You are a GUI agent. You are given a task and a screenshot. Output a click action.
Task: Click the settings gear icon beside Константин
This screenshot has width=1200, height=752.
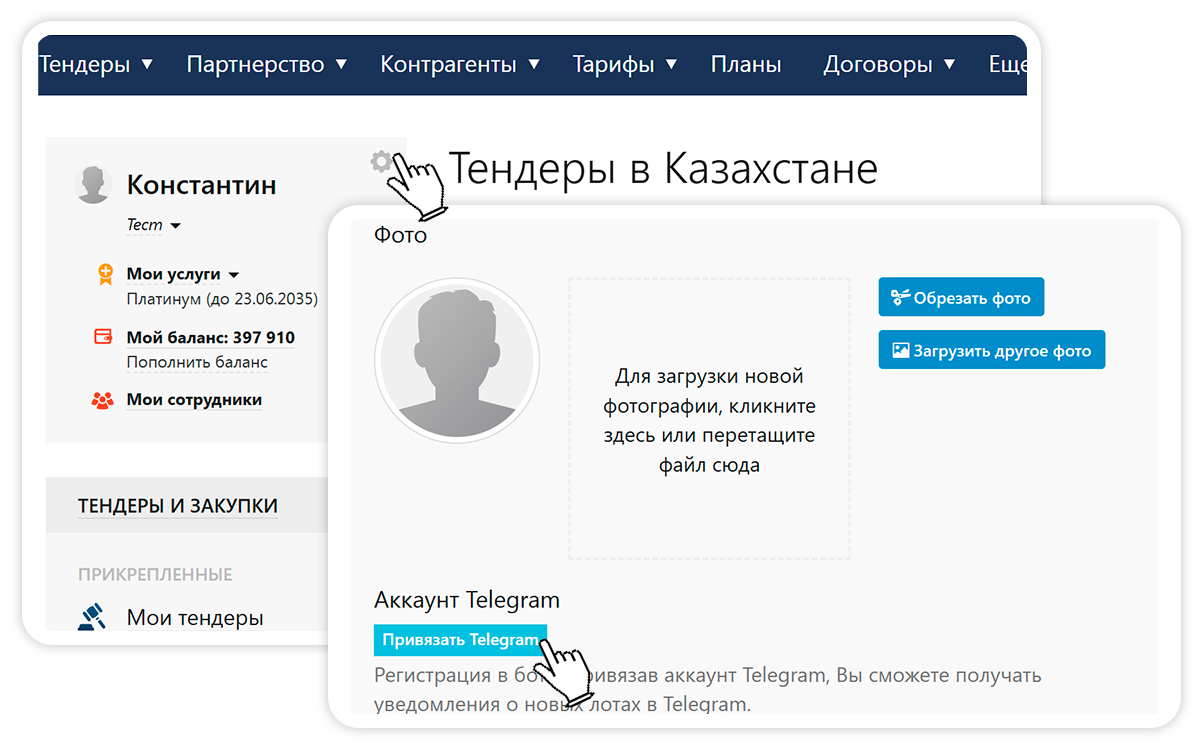pos(380,161)
